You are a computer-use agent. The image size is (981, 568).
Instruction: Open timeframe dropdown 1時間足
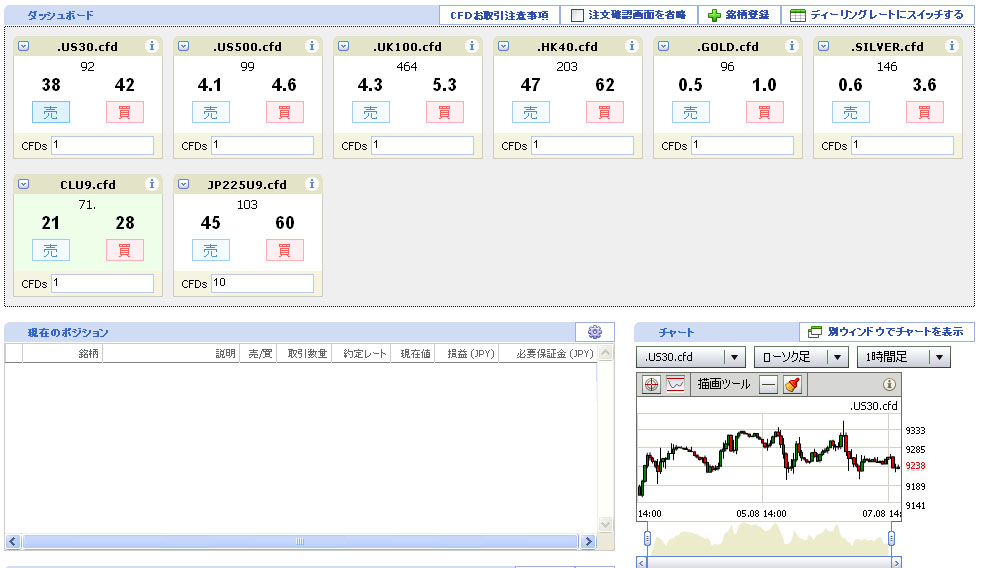click(x=903, y=357)
